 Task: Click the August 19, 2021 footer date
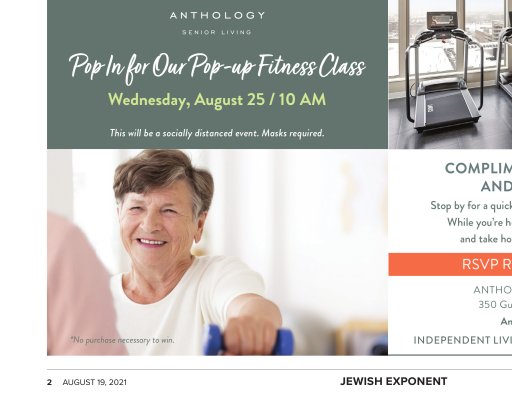click(95, 382)
